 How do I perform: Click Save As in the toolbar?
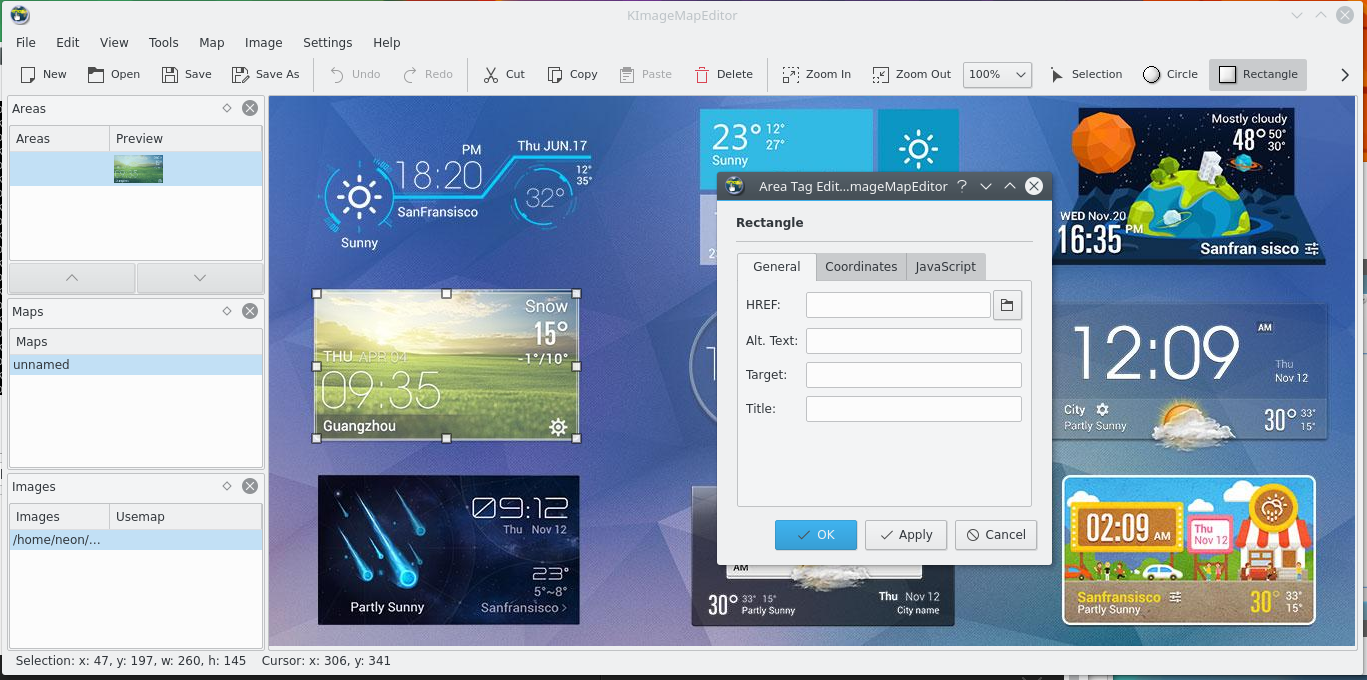tap(265, 74)
